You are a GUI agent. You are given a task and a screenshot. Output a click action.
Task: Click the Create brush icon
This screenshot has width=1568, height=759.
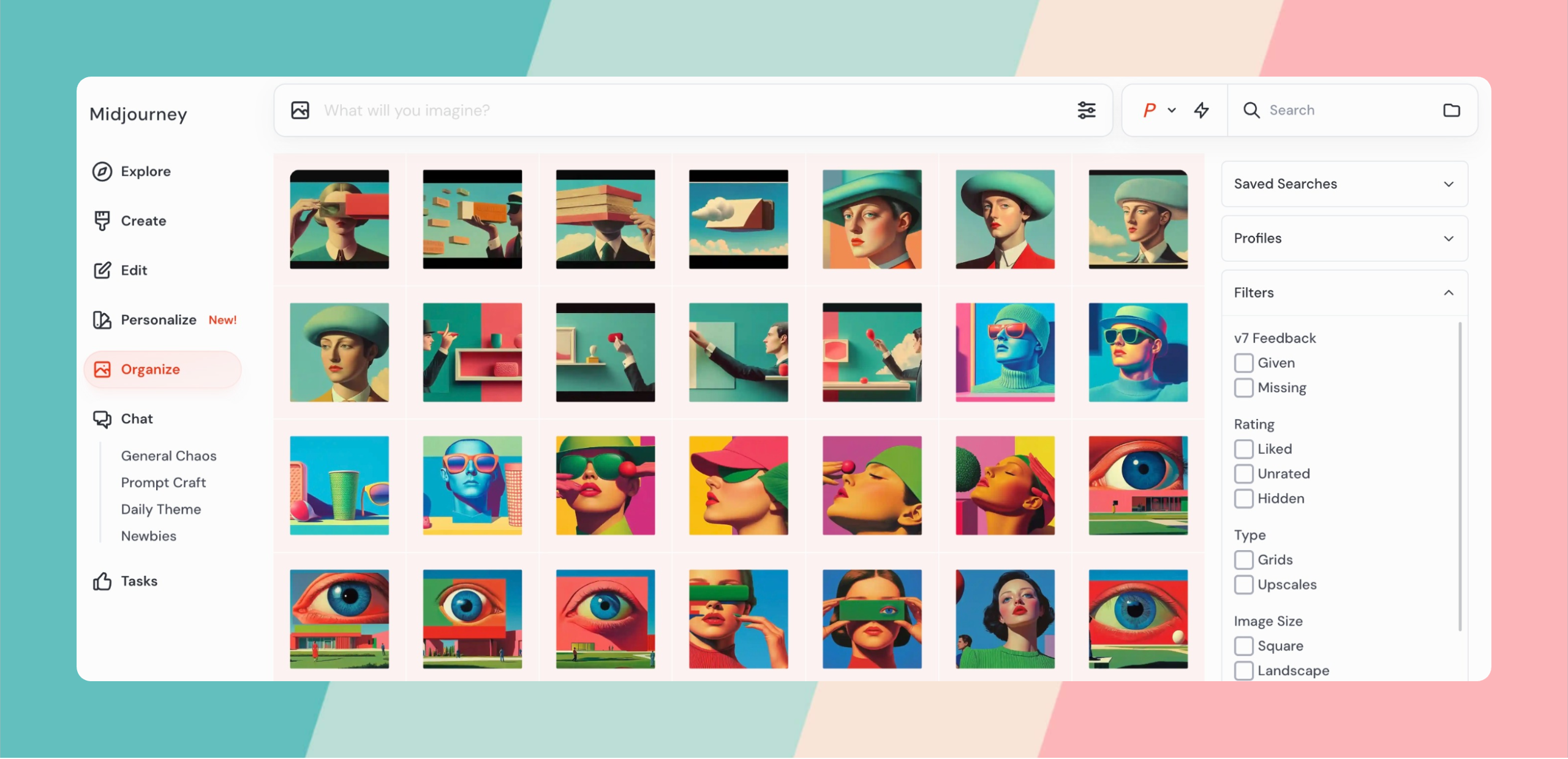(x=102, y=221)
